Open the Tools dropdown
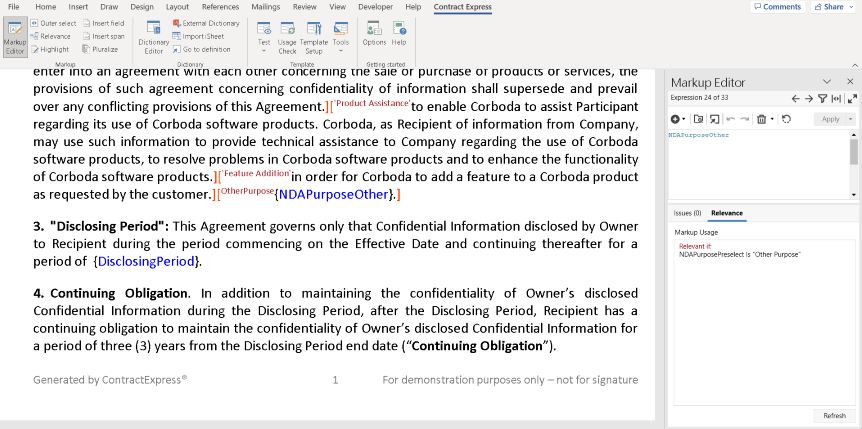 (x=341, y=38)
